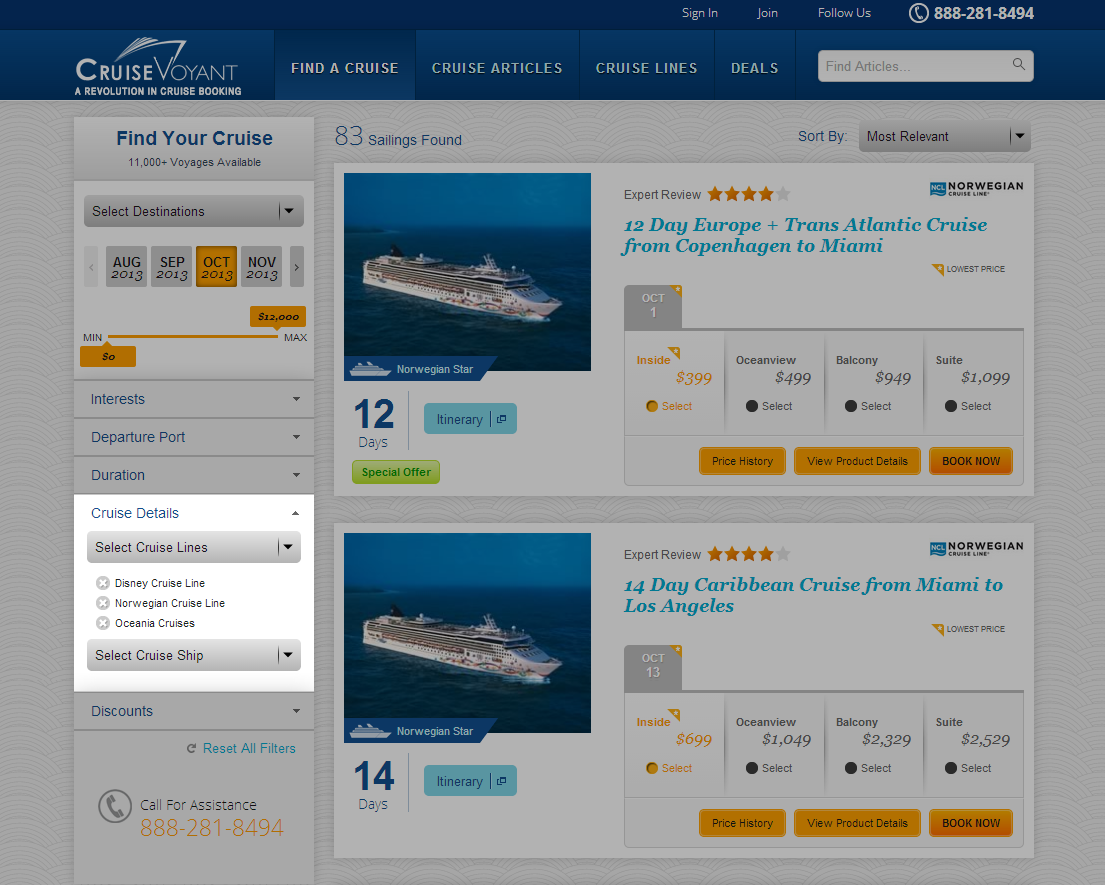1105x885 pixels.
Task: Click the Special Offer badge
Action: (396, 472)
